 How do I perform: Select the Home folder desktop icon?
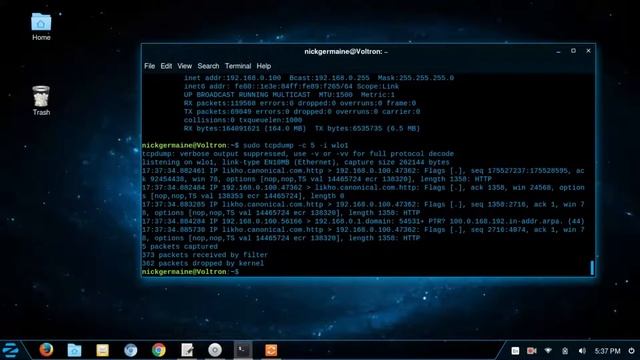pos(41,27)
